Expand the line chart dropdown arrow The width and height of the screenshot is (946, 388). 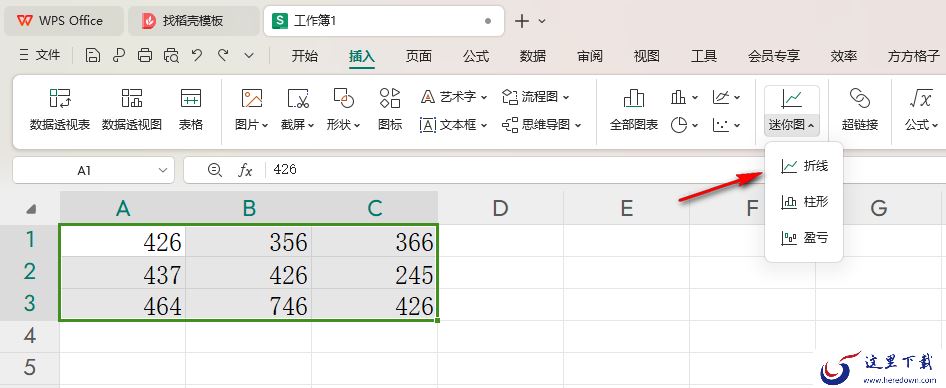(x=737, y=97)
